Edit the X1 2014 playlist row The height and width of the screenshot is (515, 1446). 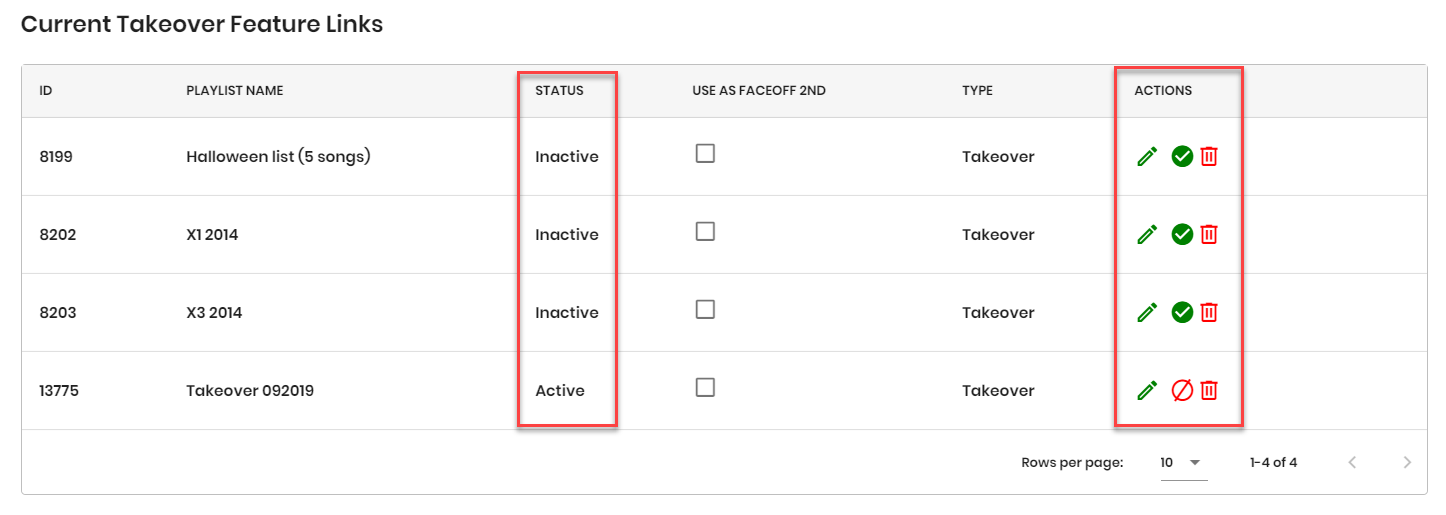[1147, 234]
